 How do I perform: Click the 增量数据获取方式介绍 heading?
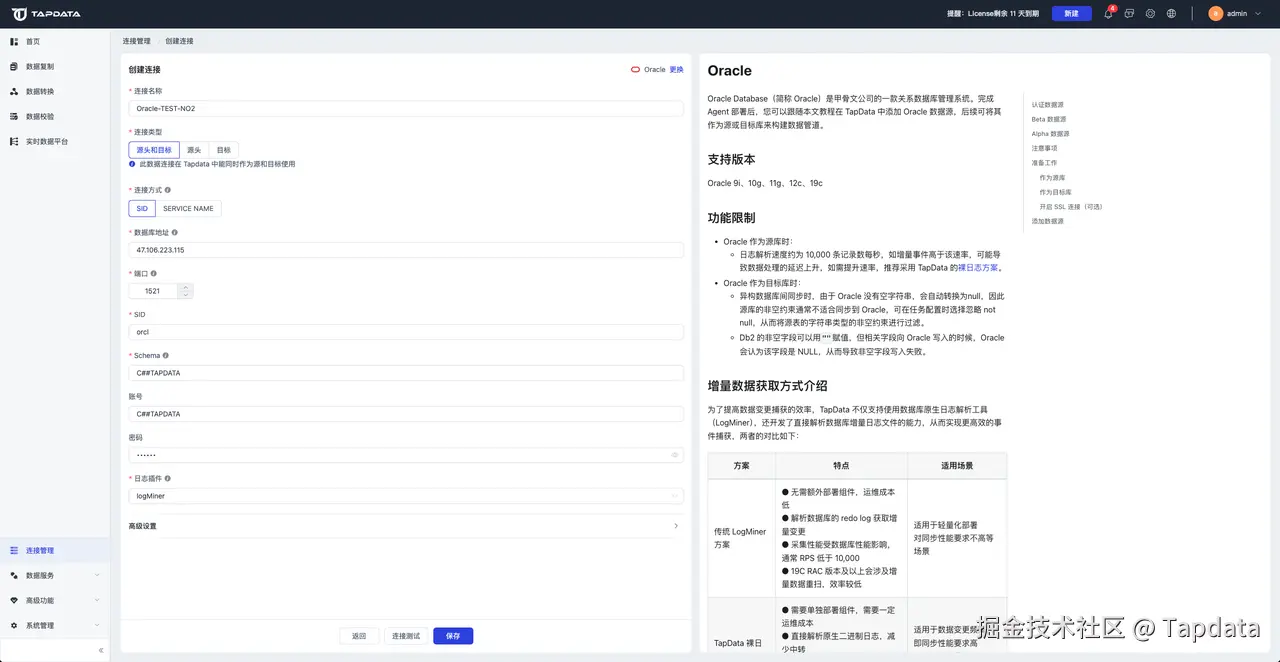click(767, 385)
